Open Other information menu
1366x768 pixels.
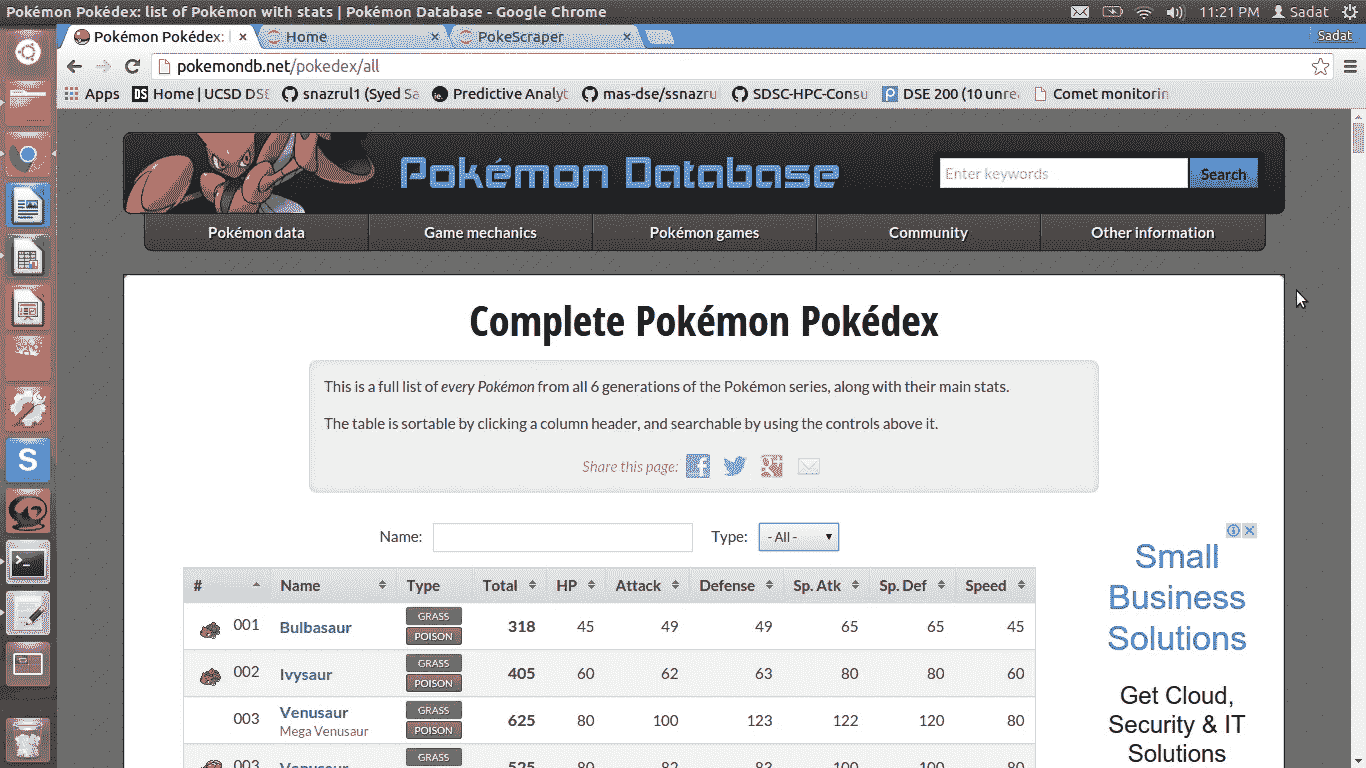click(x=1152, y=232)
